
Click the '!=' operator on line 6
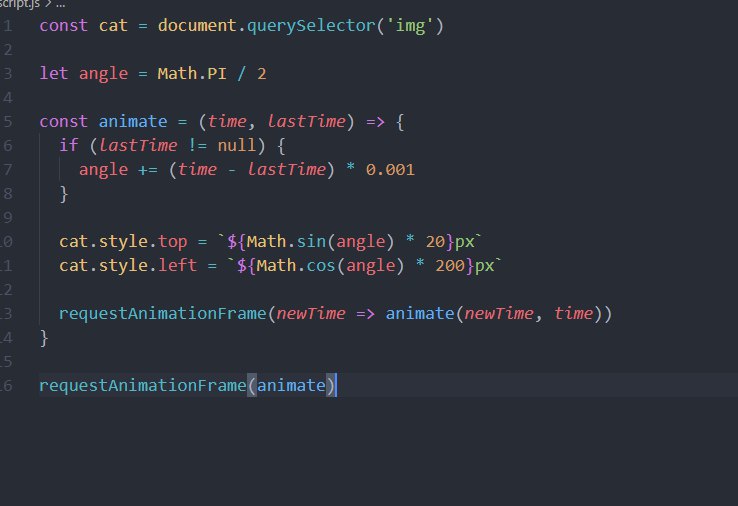point(197,145)
